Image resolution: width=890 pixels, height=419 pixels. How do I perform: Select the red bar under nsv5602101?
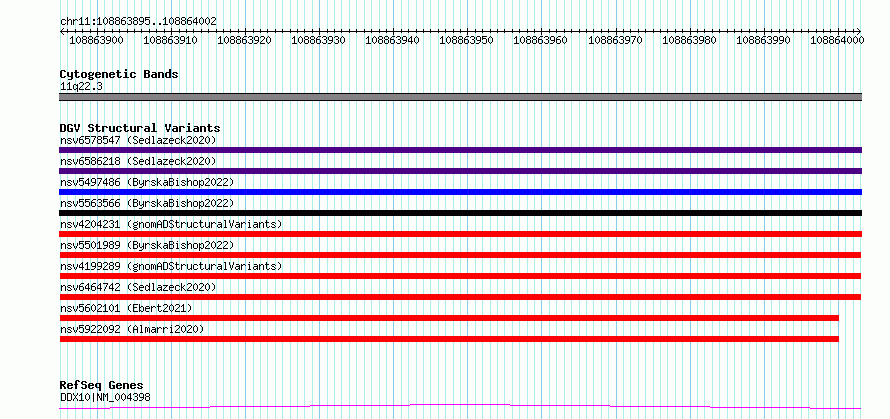click(x=449, y=318)
